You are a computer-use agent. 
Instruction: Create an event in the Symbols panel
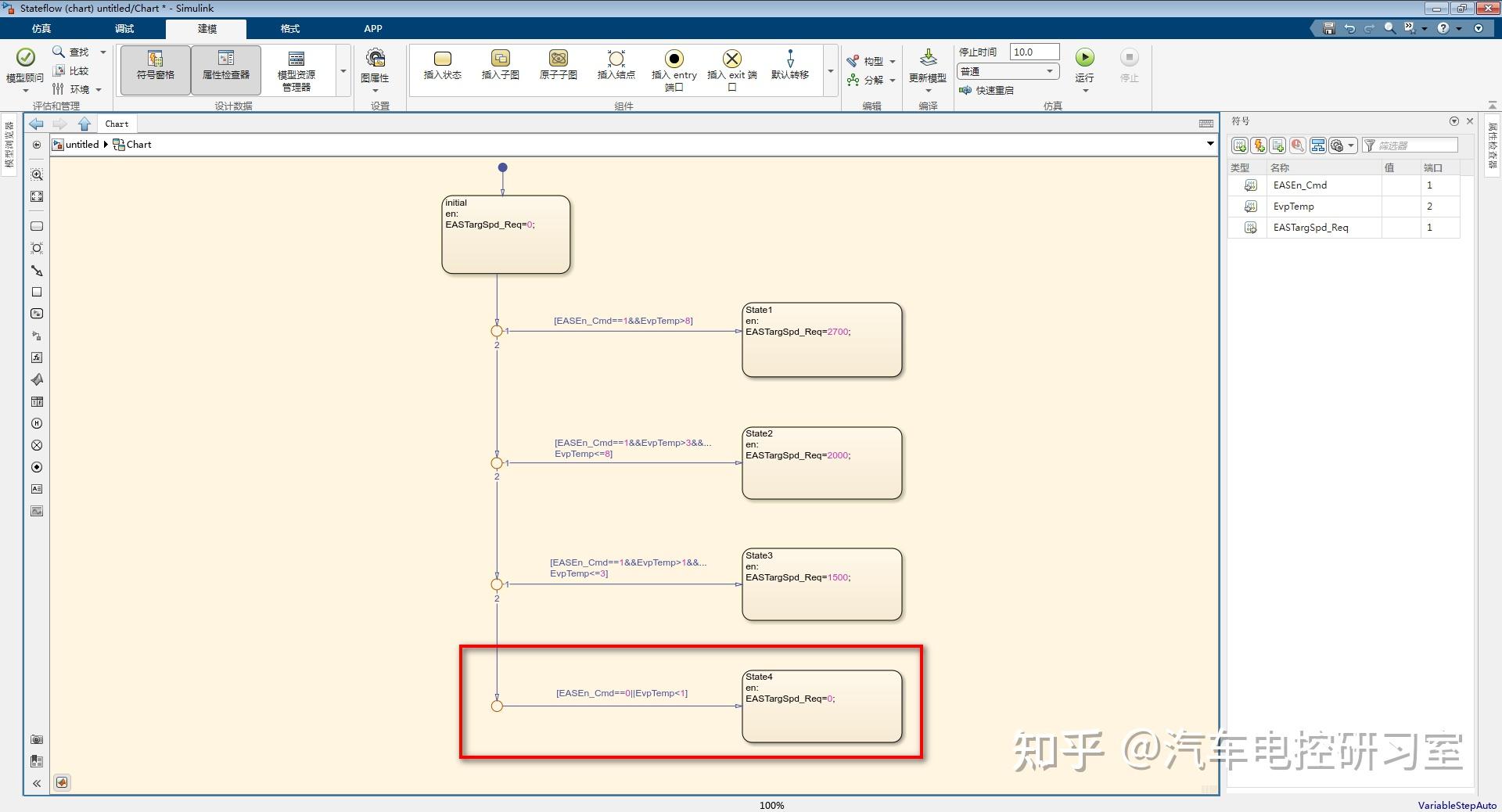tap(1259, 146)
